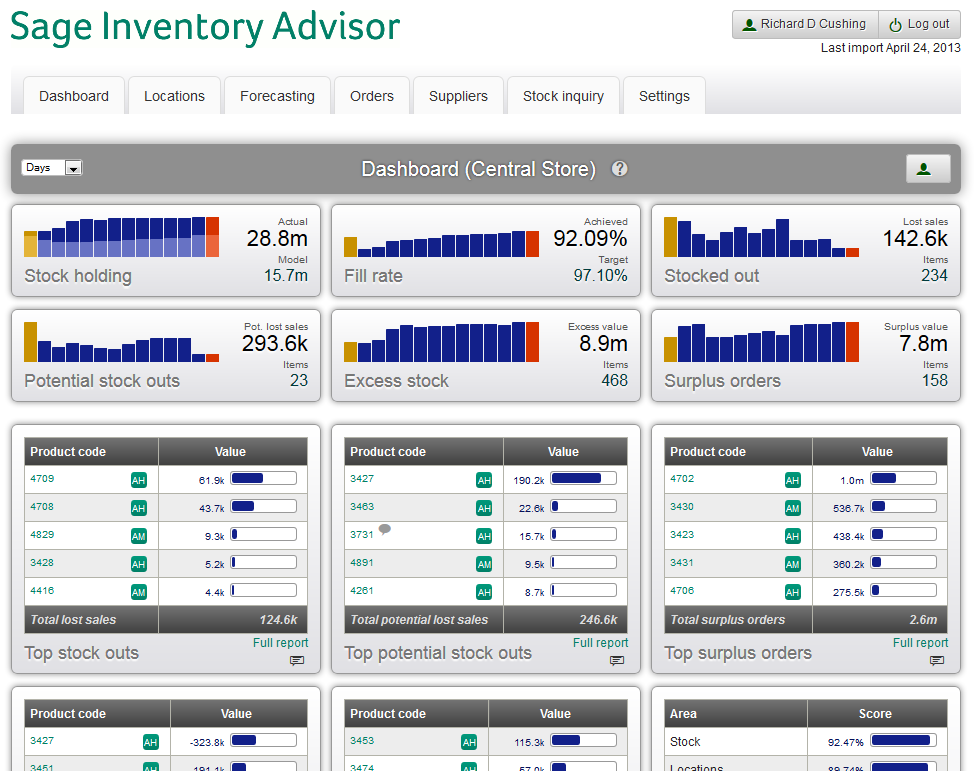The image size is (974, 771).
Task: Click the Log out button
Action: pos(919,24)
